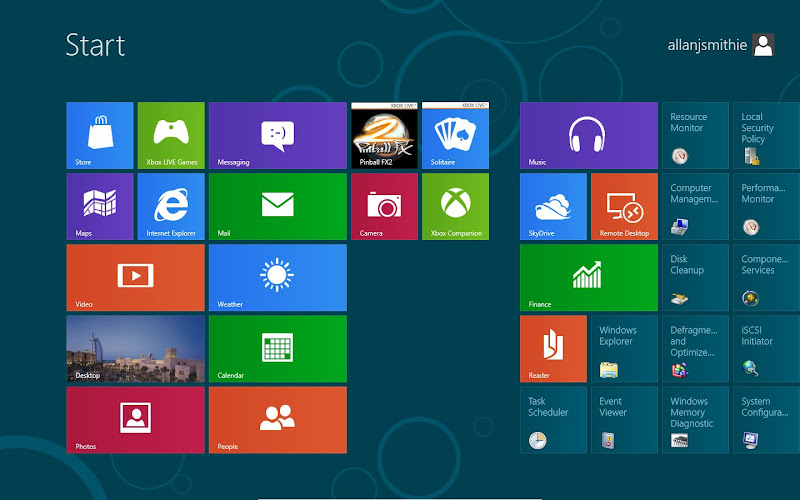
Task: Launch Pinball FX2 game tile
Action: 384,135
